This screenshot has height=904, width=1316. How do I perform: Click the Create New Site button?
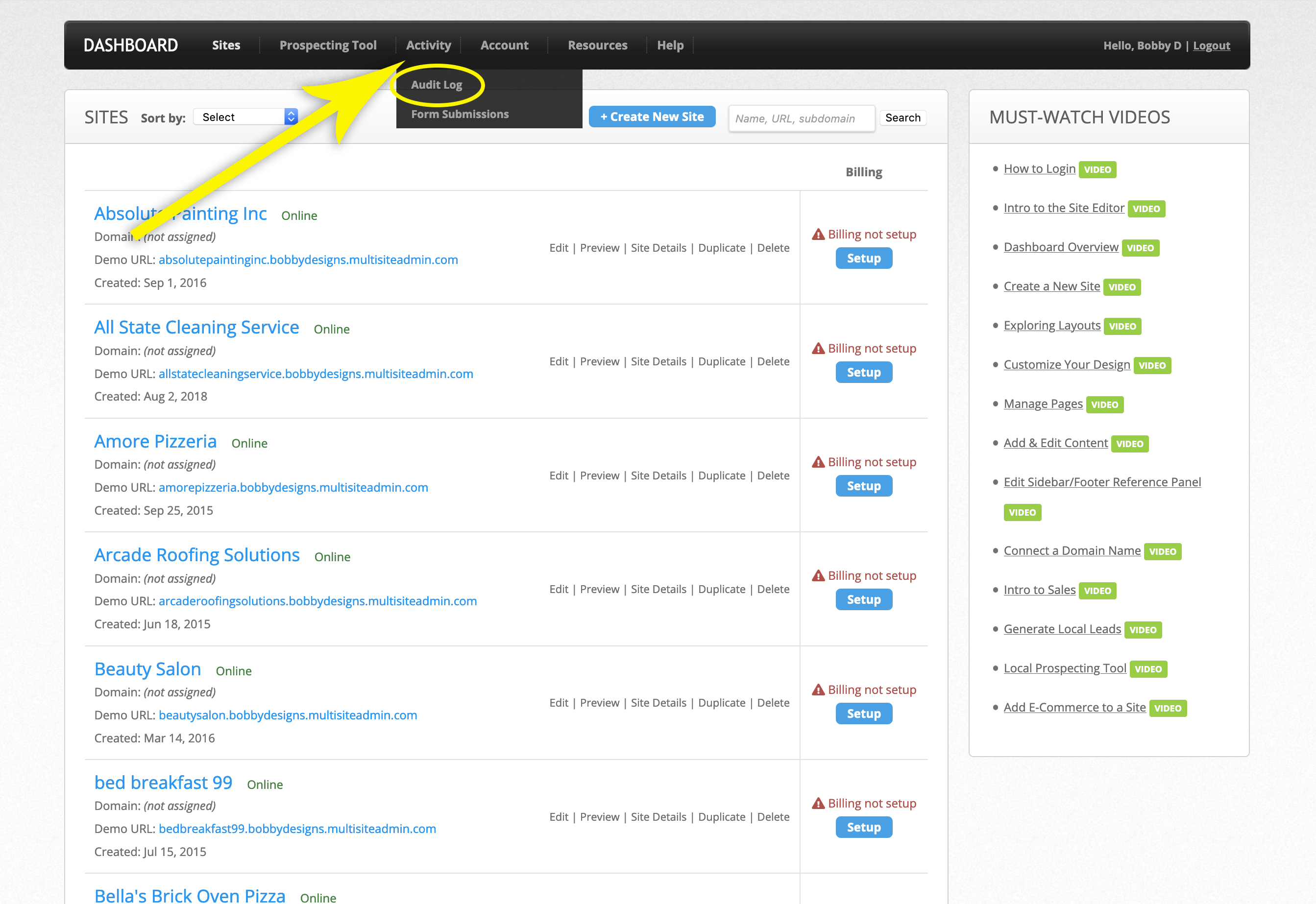click(x=652, y=117)
